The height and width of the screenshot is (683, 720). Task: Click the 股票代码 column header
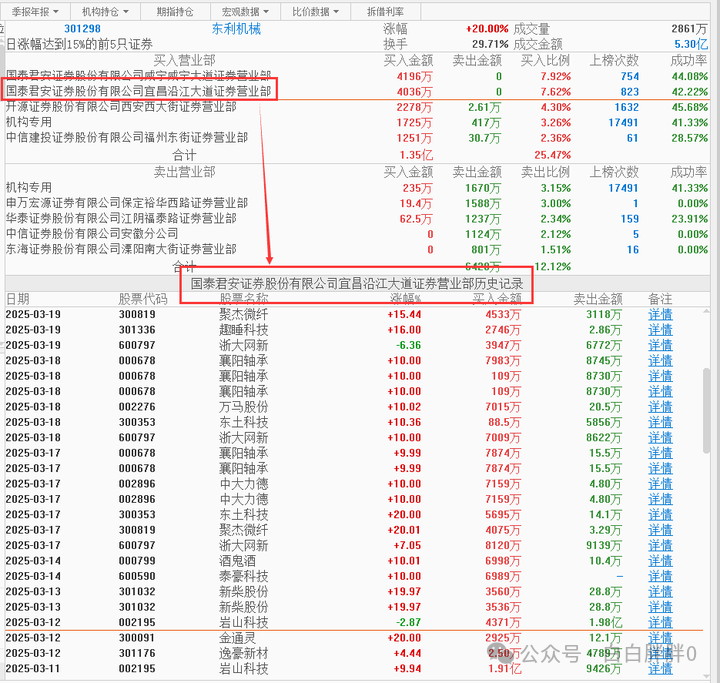pyautogui.click(x=143, y=299)
